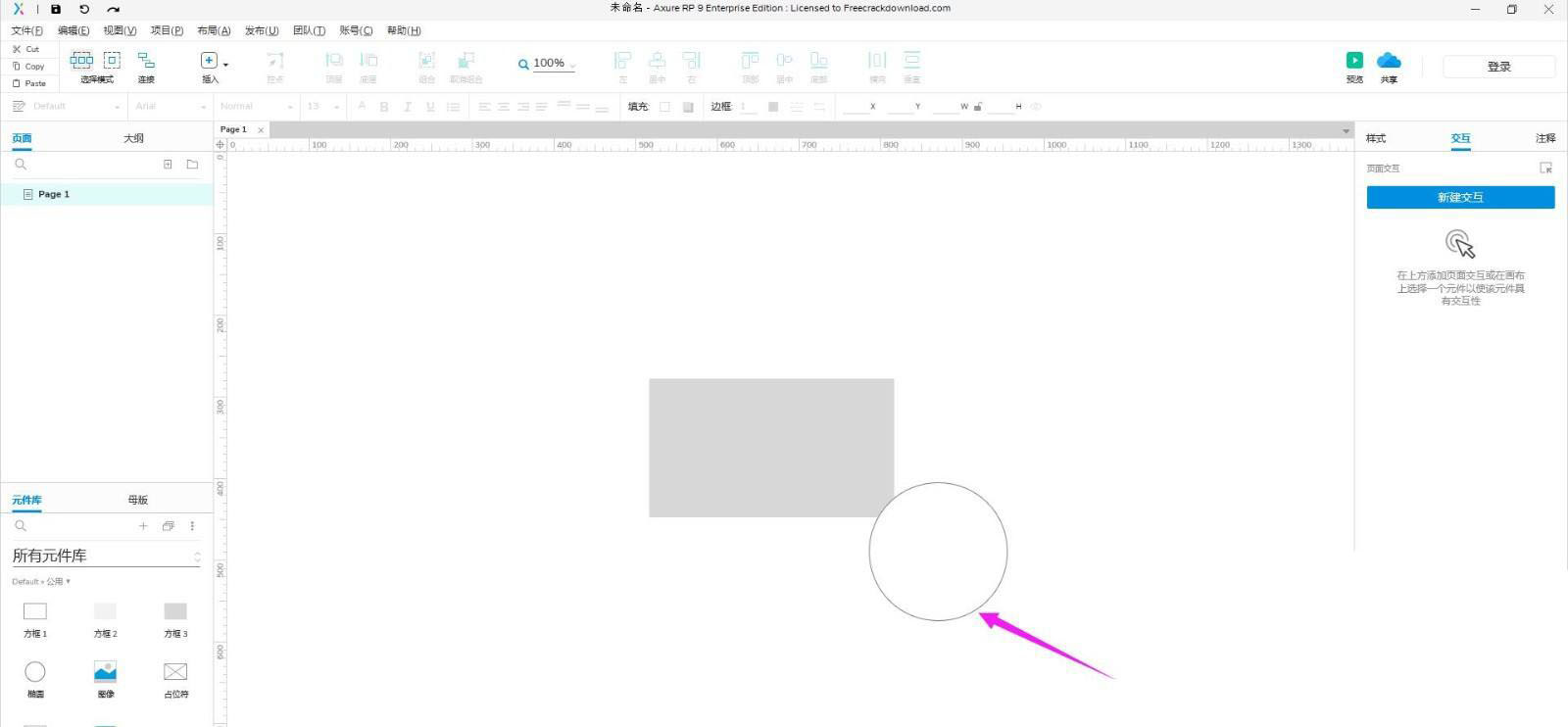Image resolution: width=1568 pixels, height=727 pixels.
Task: Select the 连接 (Connect) tool
Action: (x=146, y=61)
